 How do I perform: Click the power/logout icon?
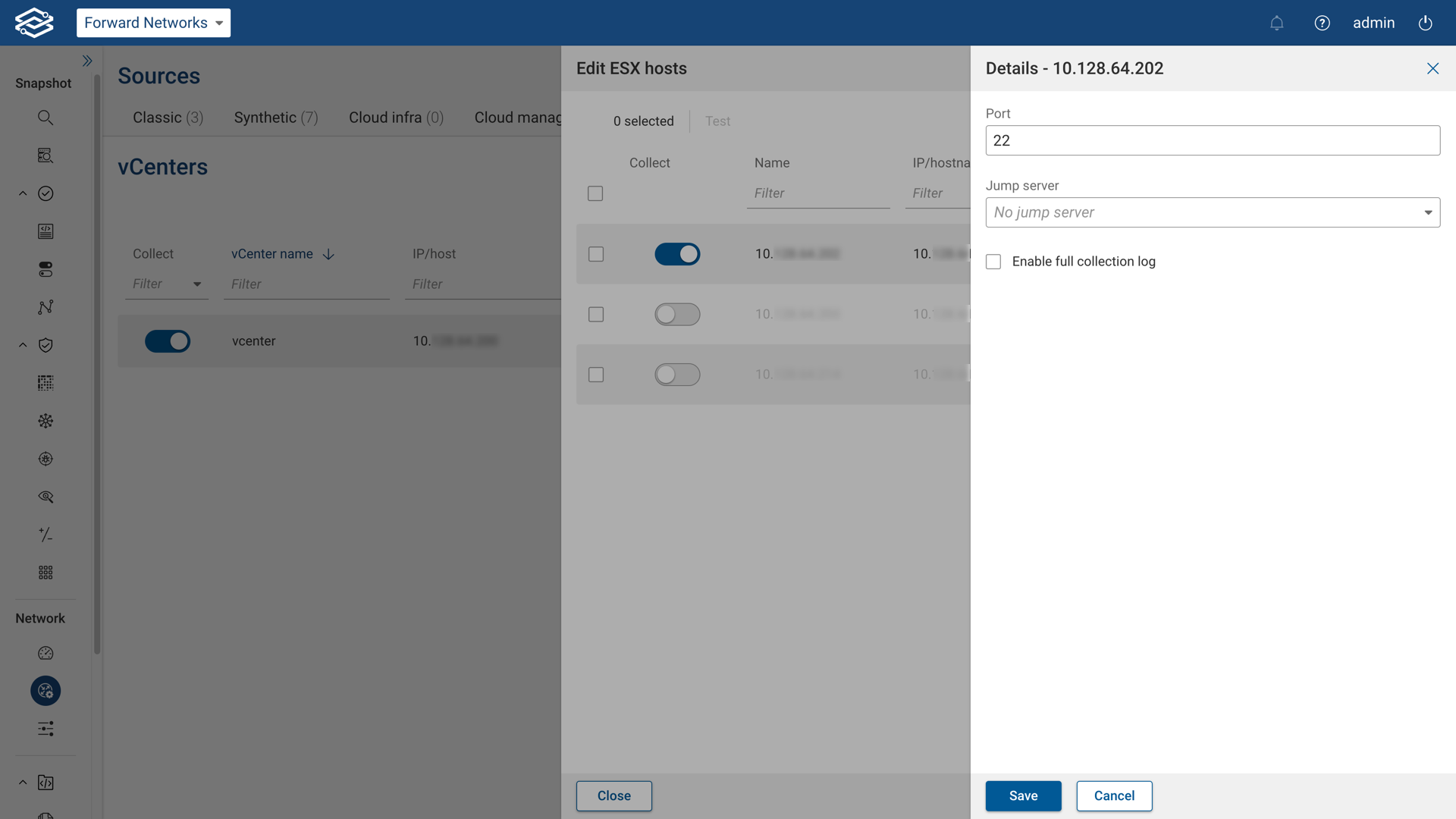coord(1425,23)
